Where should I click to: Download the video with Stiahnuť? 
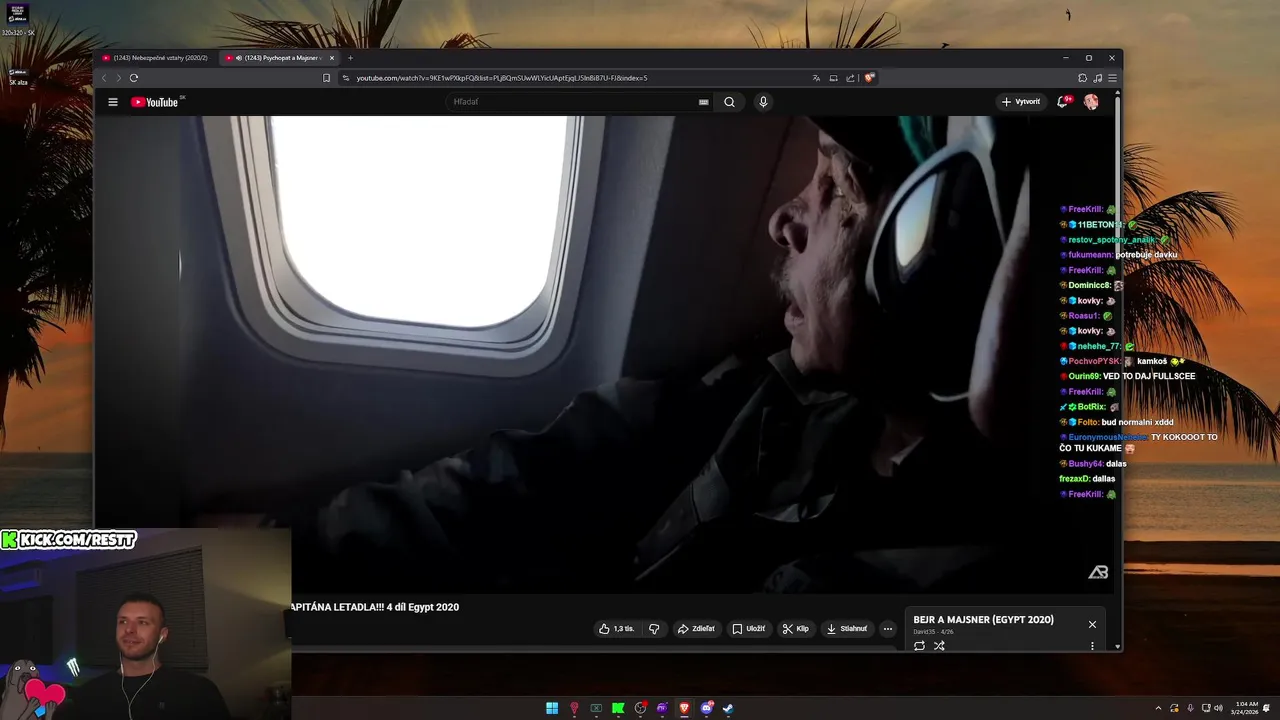tap(847, 629)
